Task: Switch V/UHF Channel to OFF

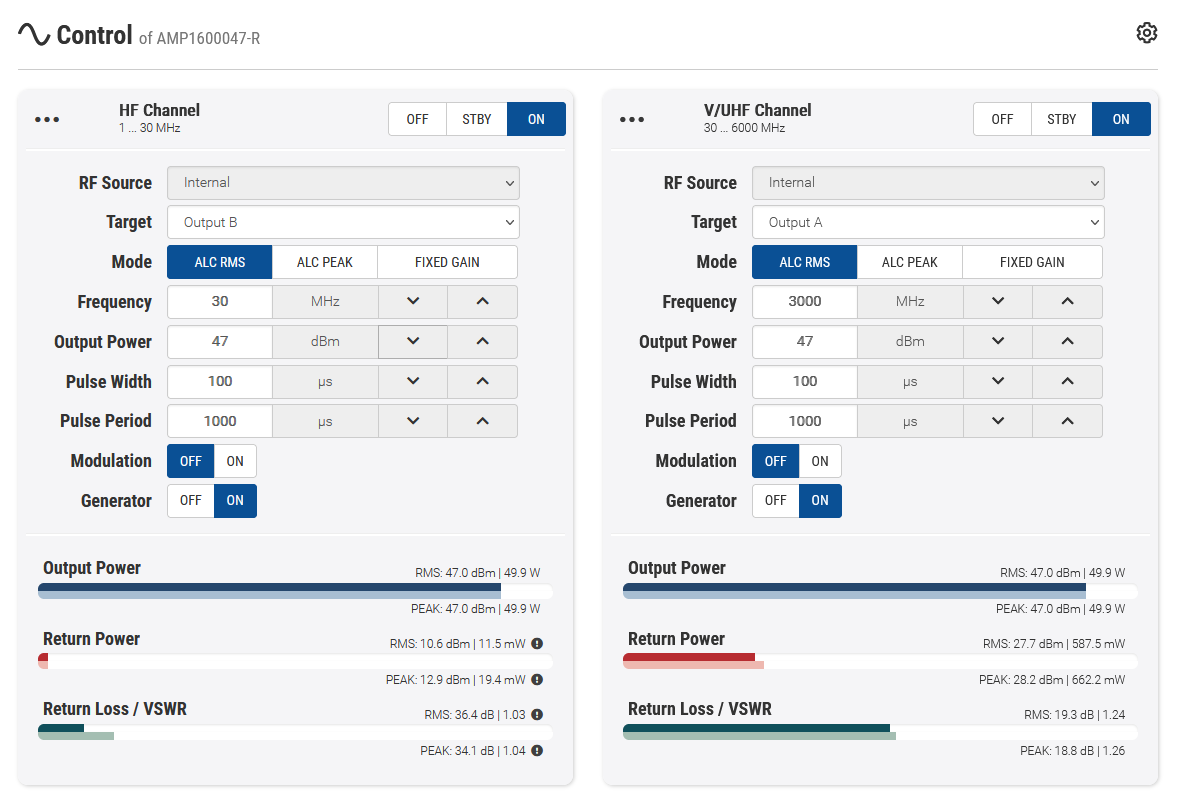Action: click(1002, 119)
